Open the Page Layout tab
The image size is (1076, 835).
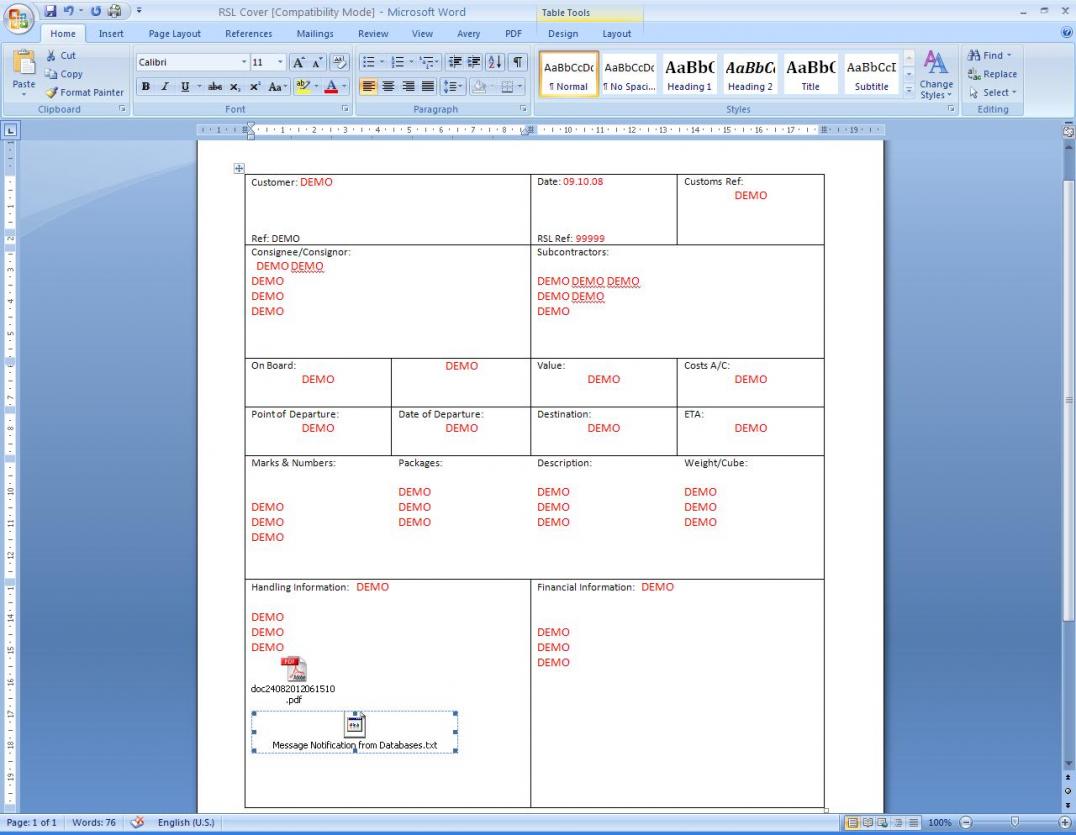pyautogui.click(x=174, y=34)
